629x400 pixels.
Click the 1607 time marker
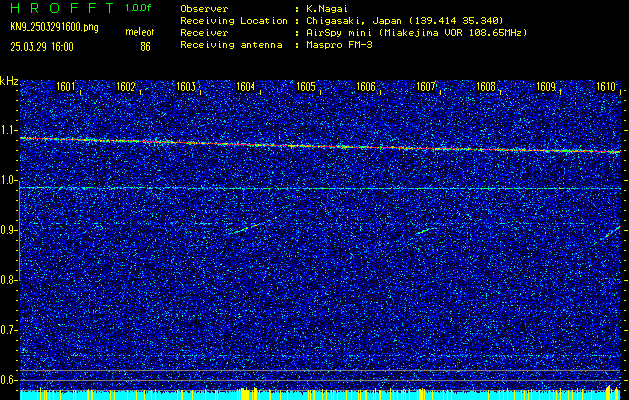(x=426, y=87)
